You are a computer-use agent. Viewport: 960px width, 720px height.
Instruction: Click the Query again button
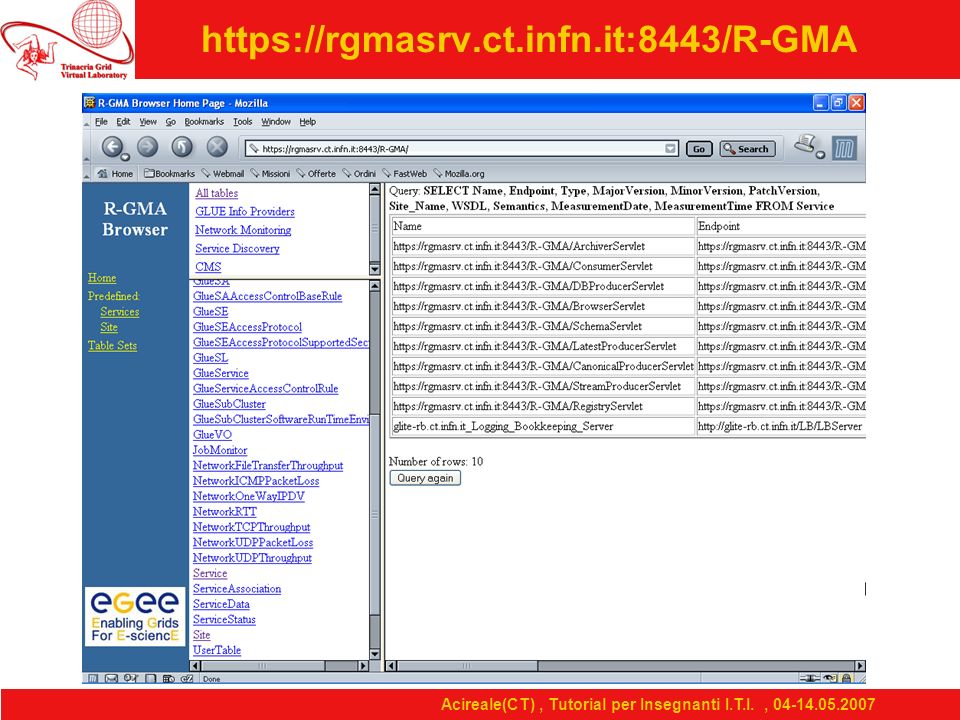click(425, 478)
